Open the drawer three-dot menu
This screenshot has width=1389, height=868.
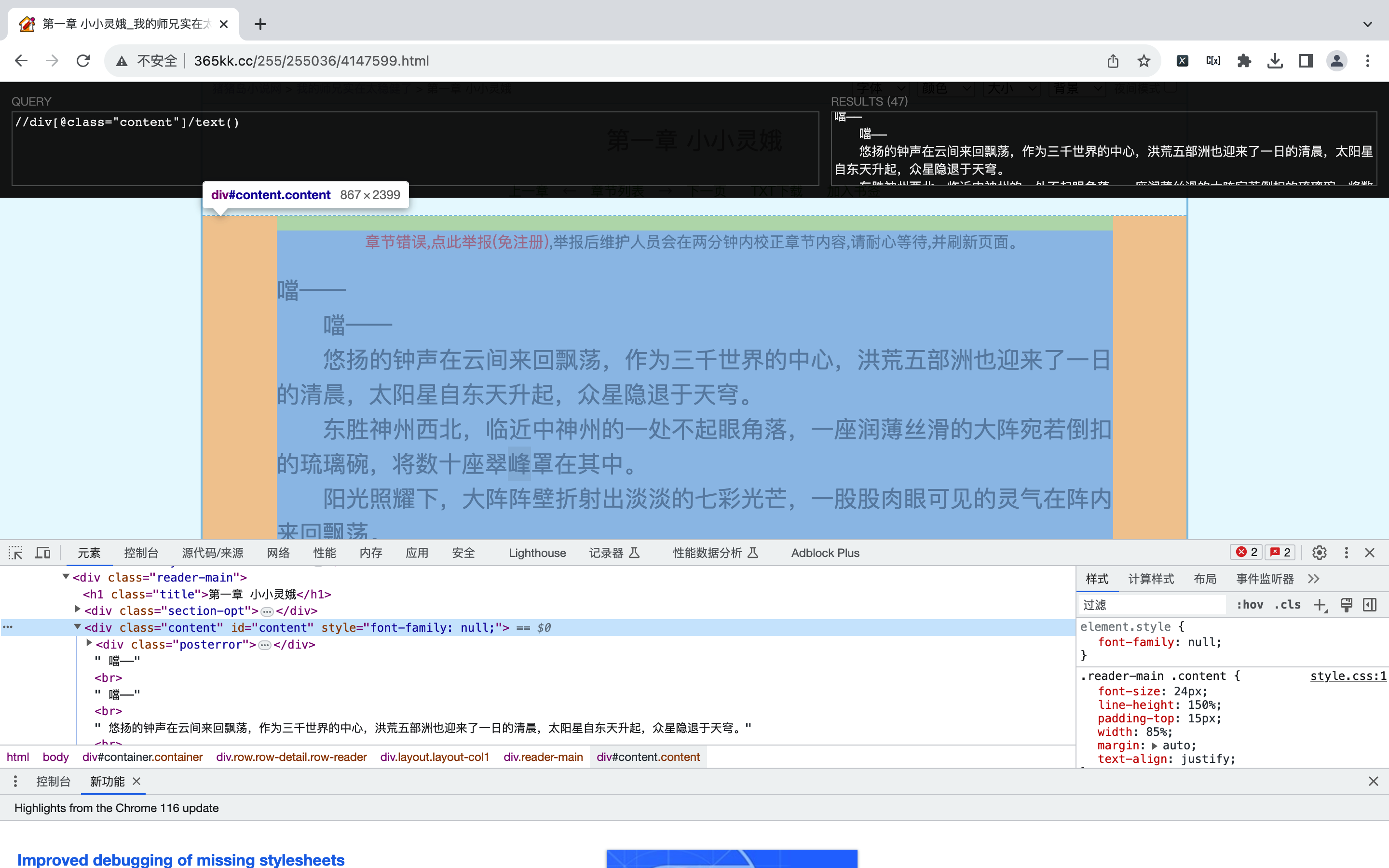tap(15, 781)
